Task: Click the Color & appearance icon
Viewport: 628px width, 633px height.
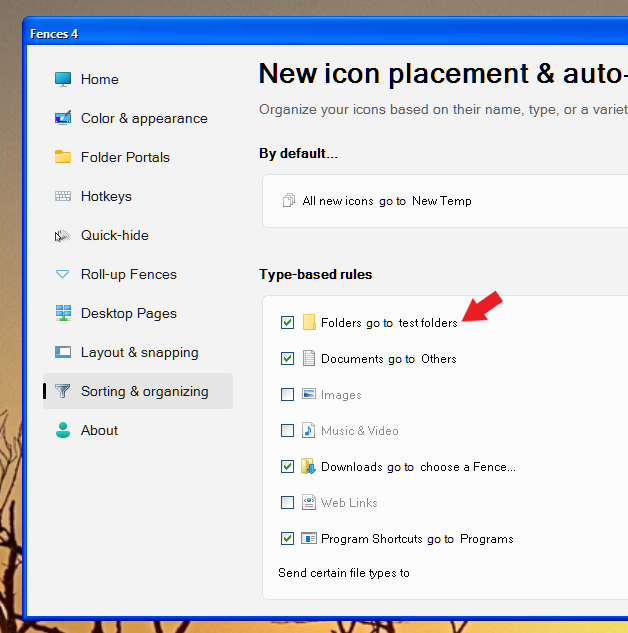Action: tap(63, 118)
